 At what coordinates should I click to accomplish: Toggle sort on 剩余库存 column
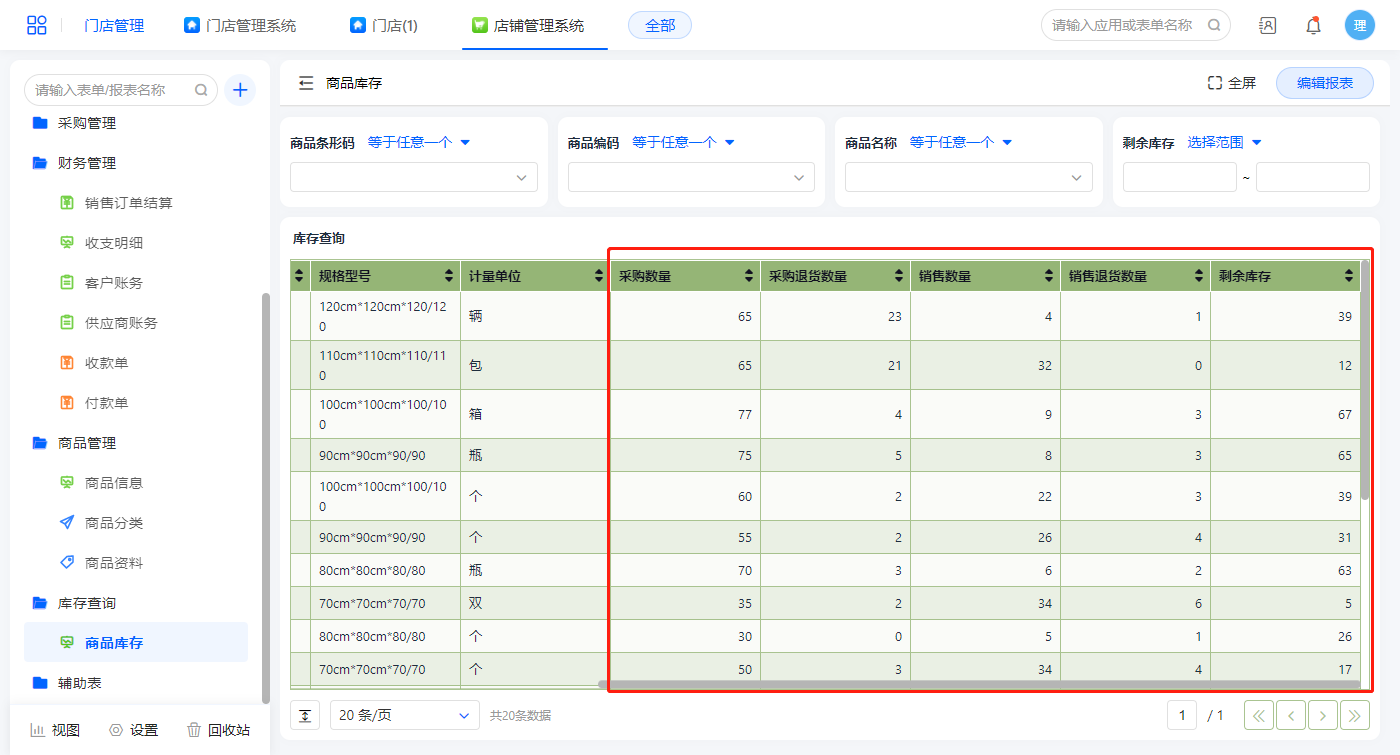click(1349, 276)
